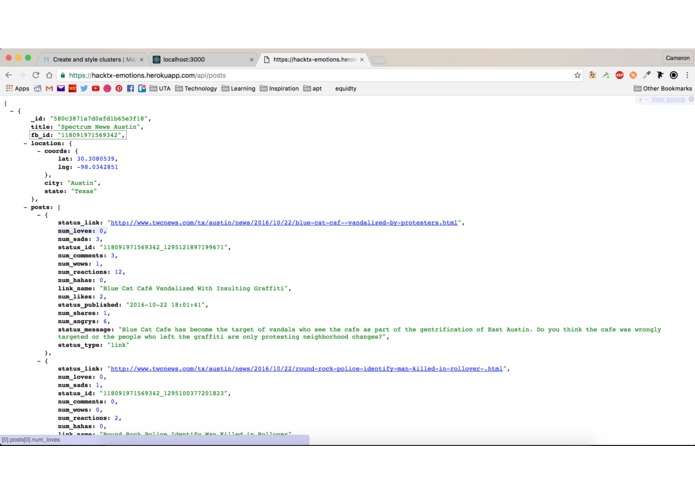695x494 pixels.
Task: Click the status_published 2016-10-22 18:01:41 value
Action: [x=165, y=305]
